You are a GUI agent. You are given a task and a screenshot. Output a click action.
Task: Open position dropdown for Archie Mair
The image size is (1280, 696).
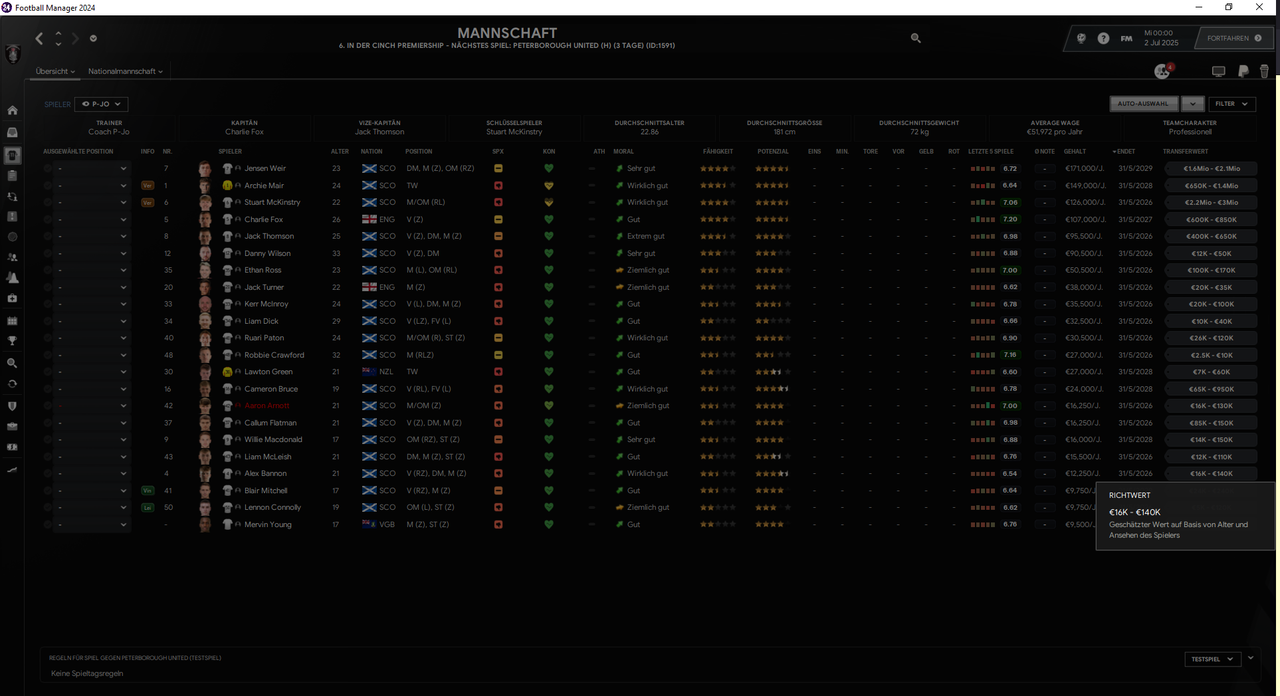[x=92, y=186]
